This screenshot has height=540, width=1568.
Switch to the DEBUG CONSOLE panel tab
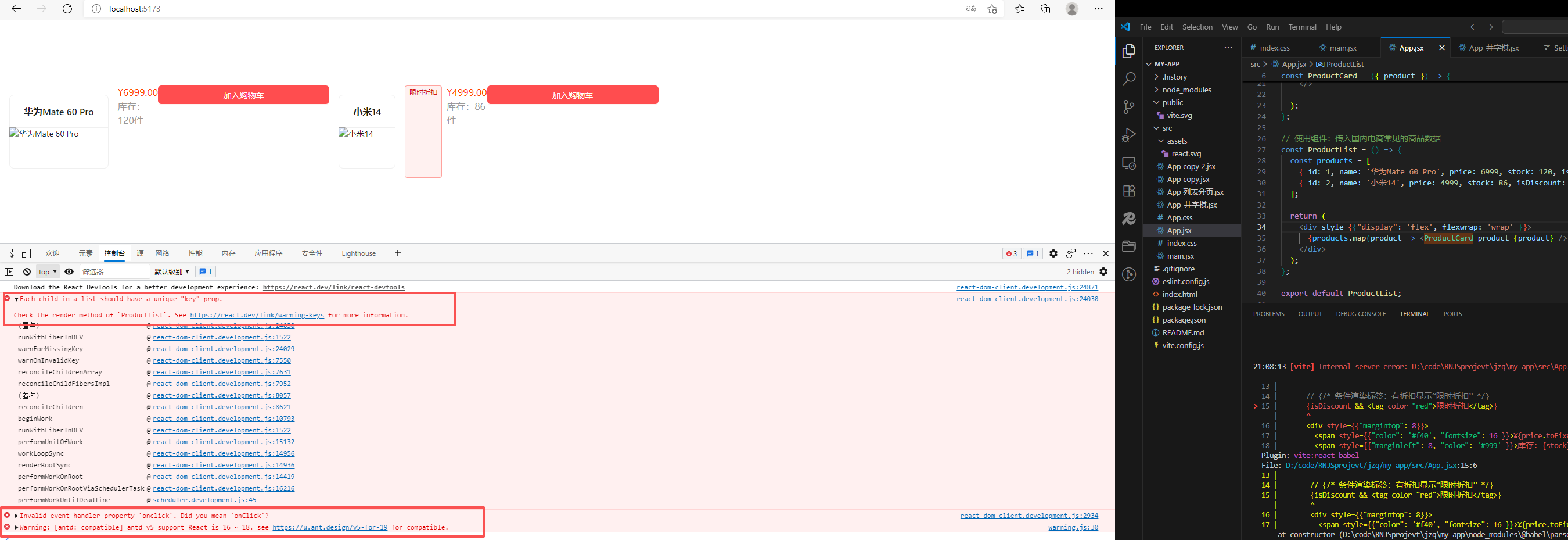pos(1361,314)
